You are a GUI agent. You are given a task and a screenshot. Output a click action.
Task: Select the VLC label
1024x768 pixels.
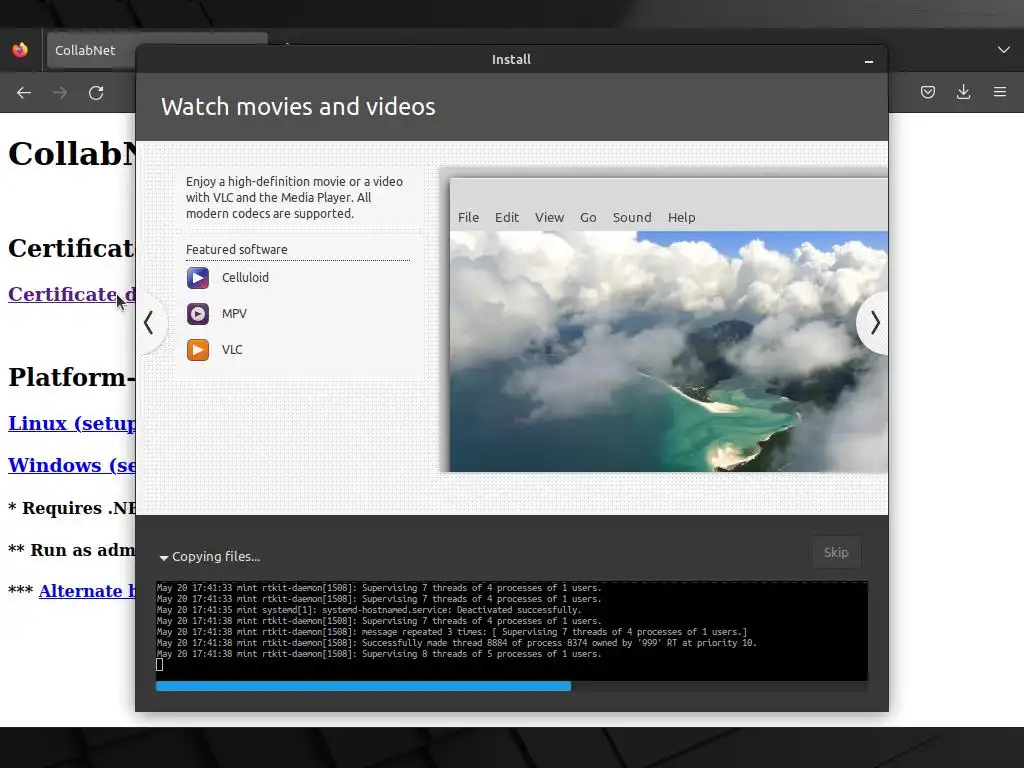click(232, 349)
